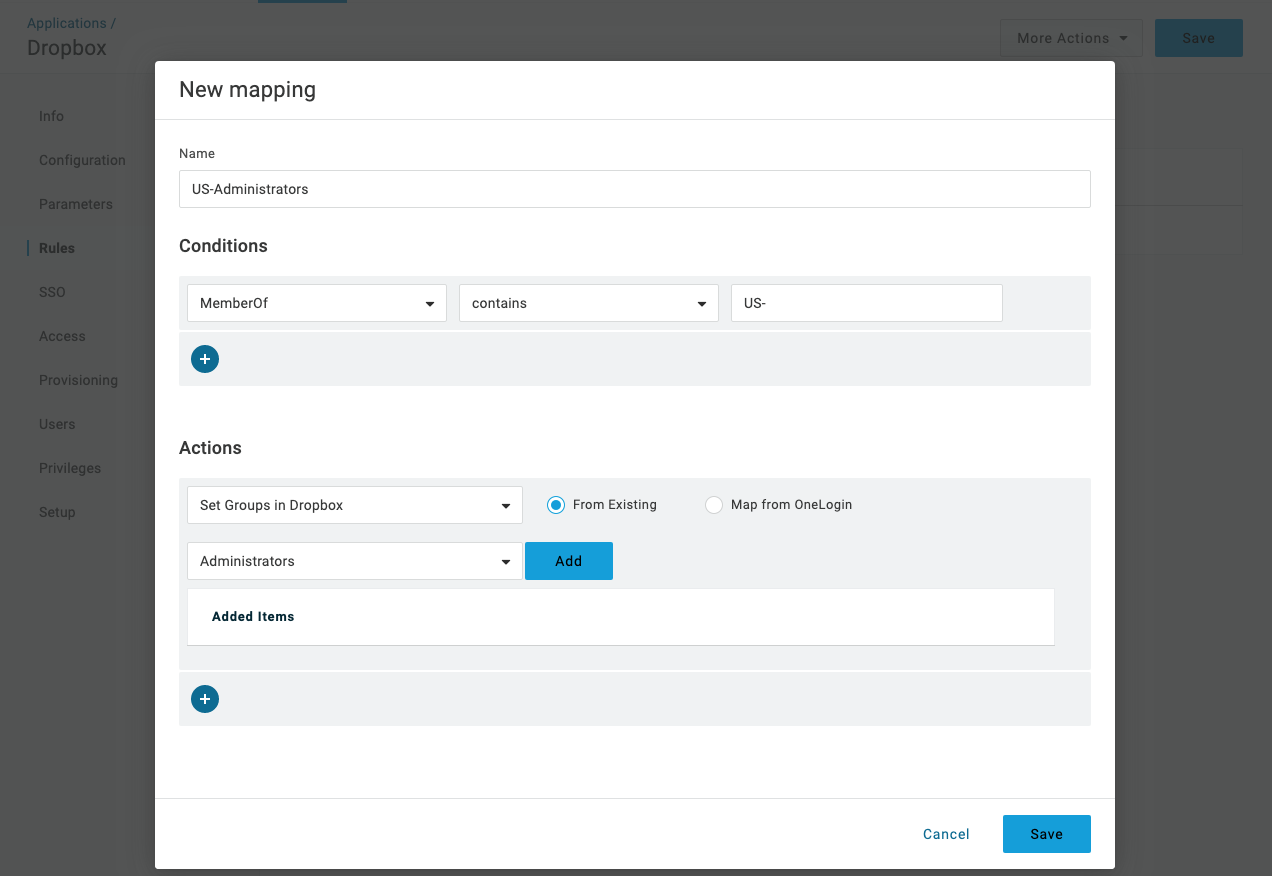Select the From Existing radio button
The image size is (1272, 876).
(x=556, y=505)
